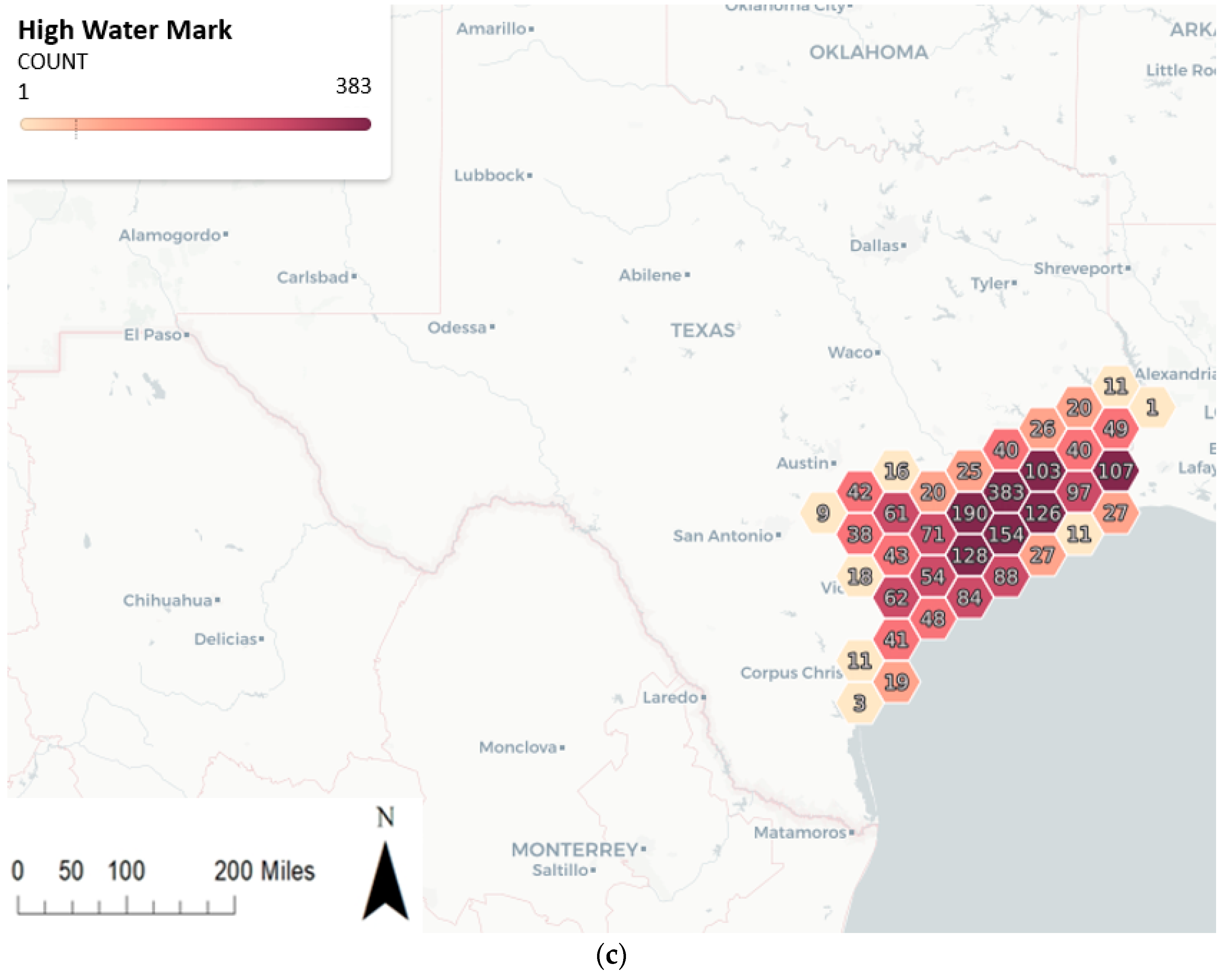The width and height of the screenshot is (1222, 980).
Task: Click the north arrow icon
Action: [x=385, y=880]
